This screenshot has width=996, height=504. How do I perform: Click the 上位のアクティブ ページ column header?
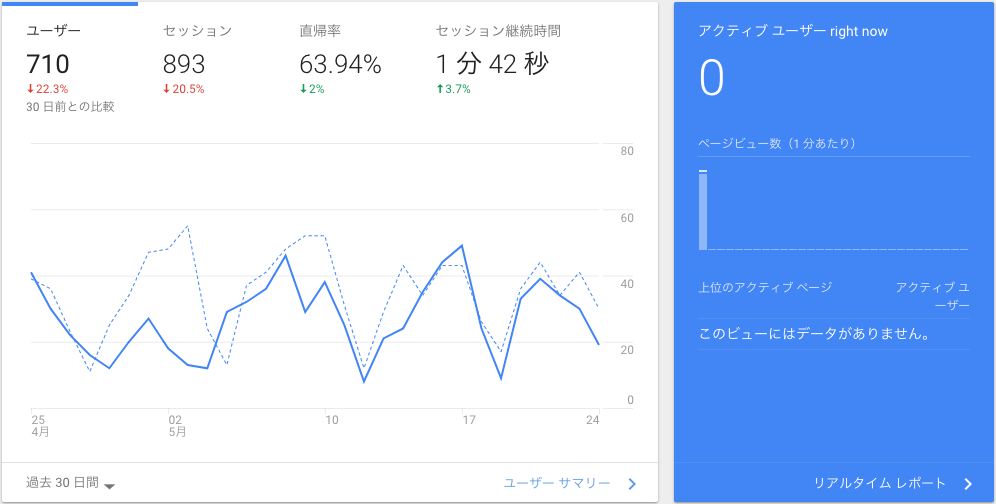coord(765,287)
